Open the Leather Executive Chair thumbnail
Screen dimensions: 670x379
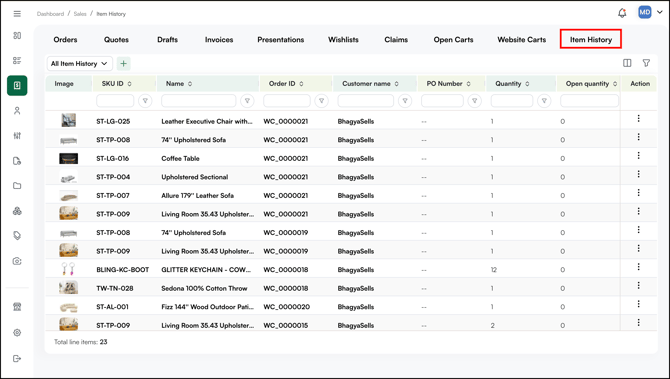point(68,120)
